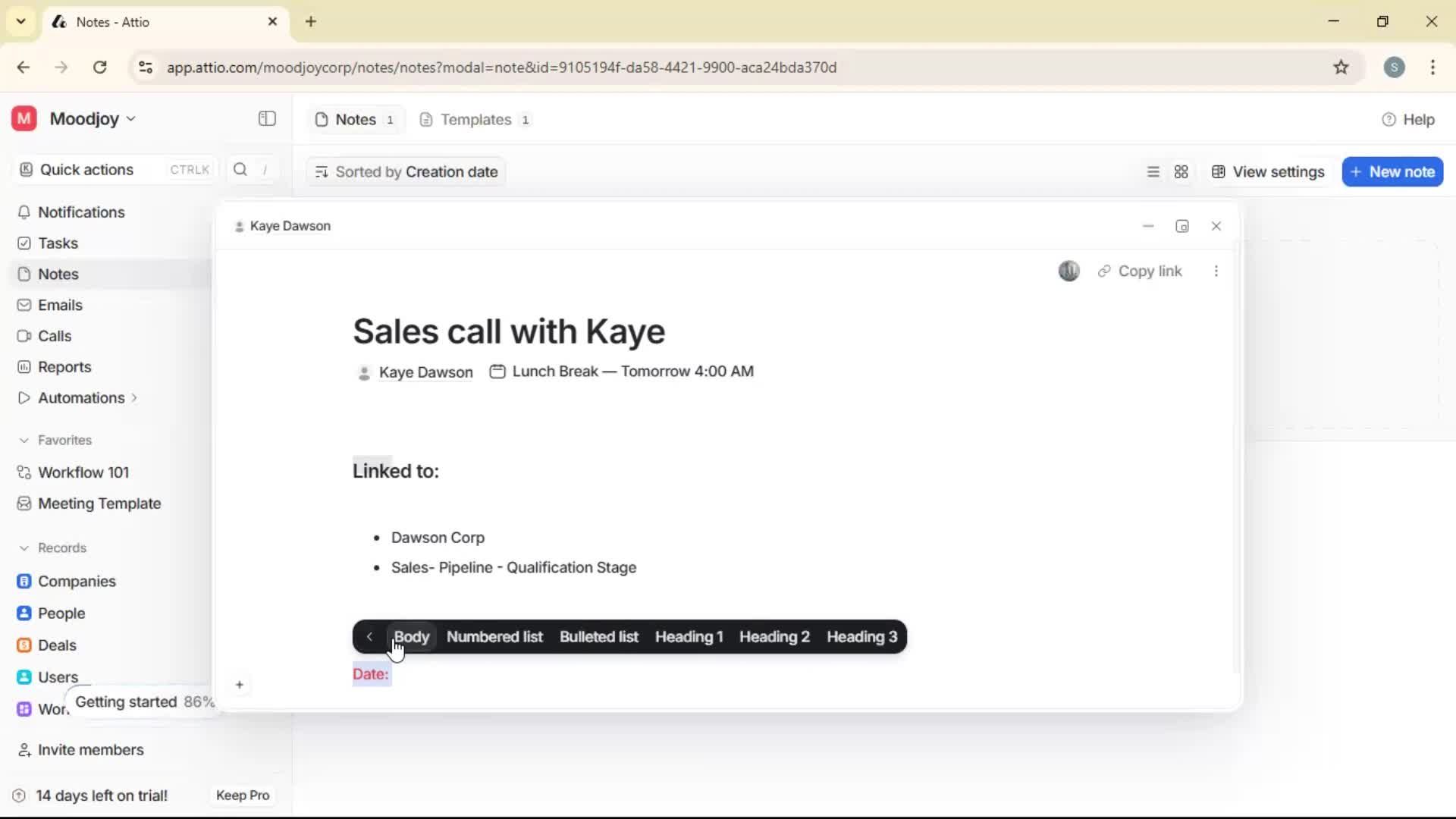This screenshot has width=1456, height=819.
Task: Apply Heading 1 formatting
Action: (687, 637)
